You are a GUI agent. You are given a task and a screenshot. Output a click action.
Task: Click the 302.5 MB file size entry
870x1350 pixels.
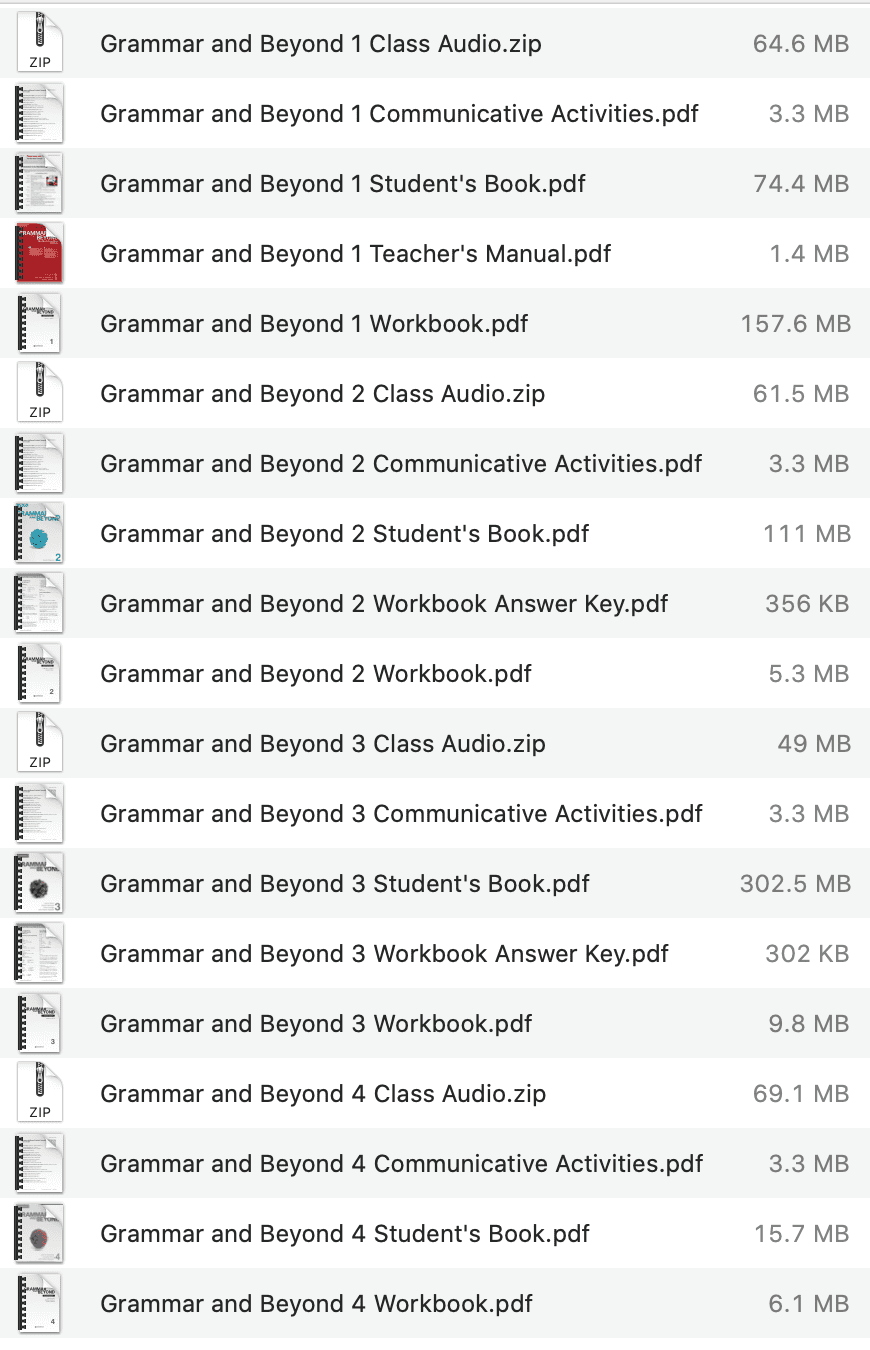(795, 884)
